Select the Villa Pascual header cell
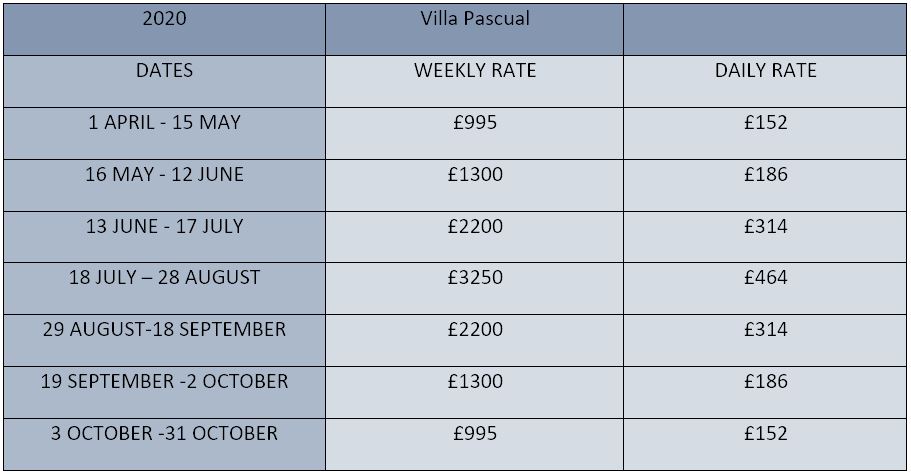The width and height of the screenshot is (911, 475). (x=474, y=19)
